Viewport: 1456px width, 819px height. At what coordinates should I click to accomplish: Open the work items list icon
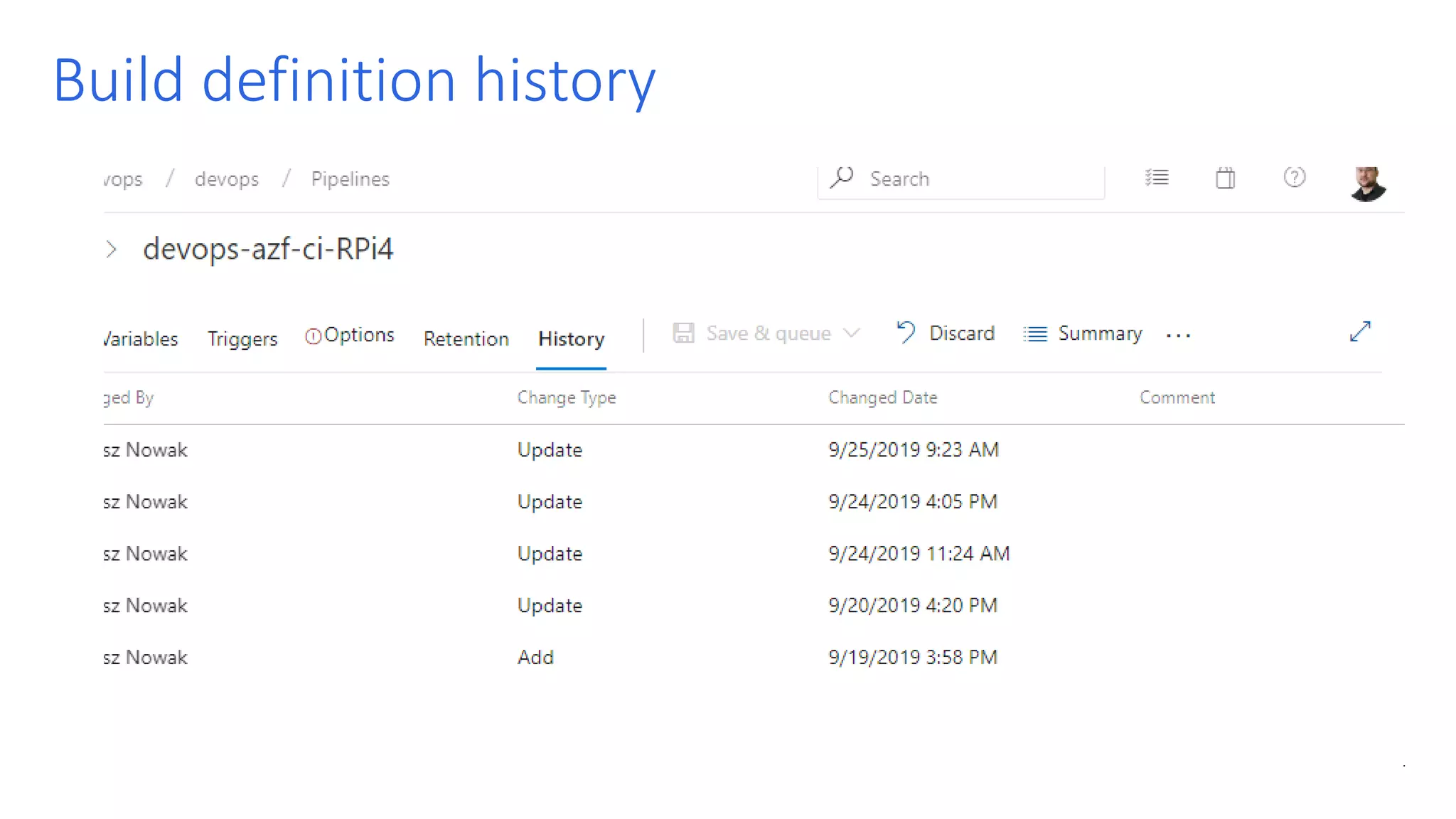click(x=1157, y=178)
